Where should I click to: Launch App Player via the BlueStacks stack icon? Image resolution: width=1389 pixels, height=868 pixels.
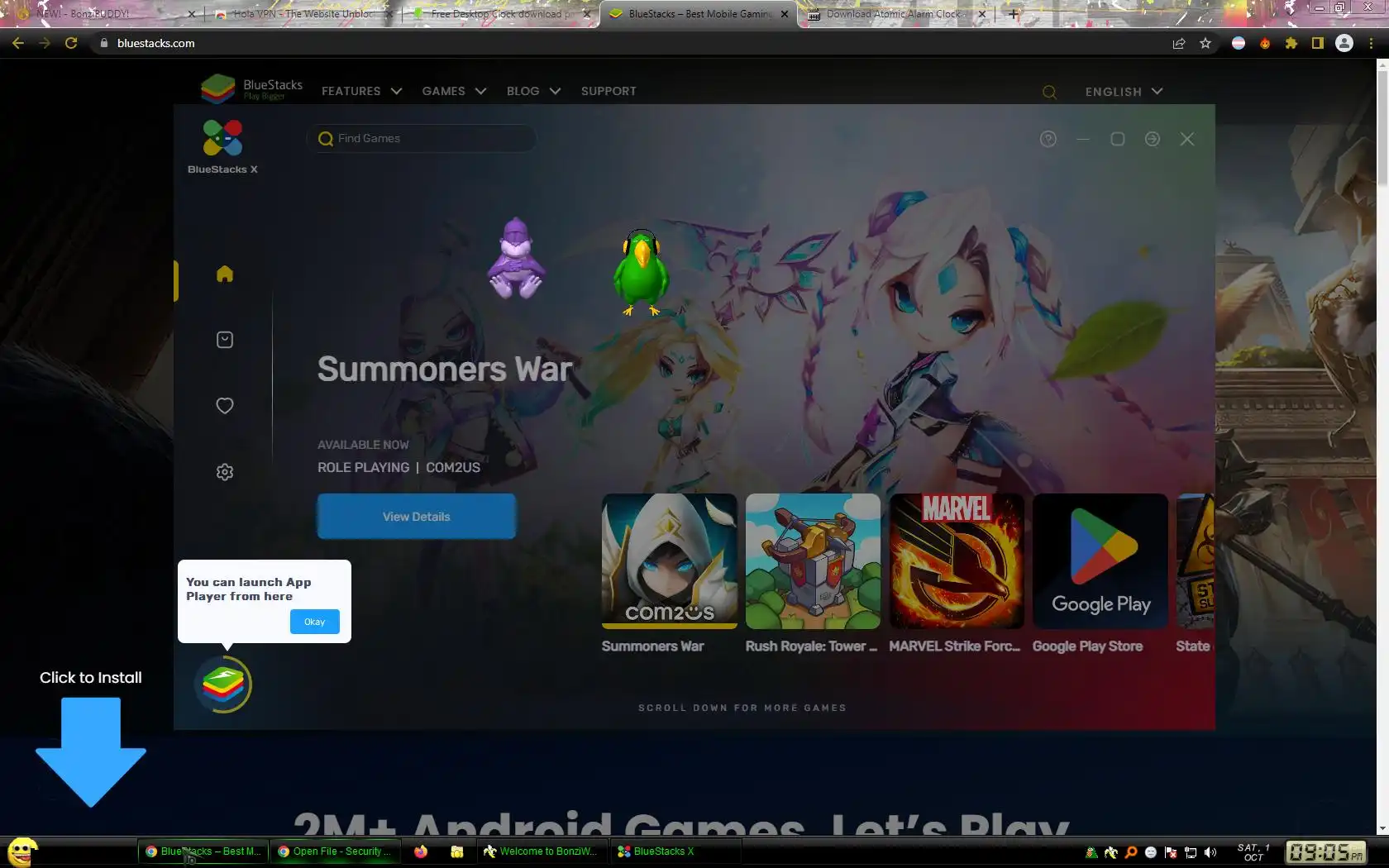pyautogui.click(x=223, y=684)
